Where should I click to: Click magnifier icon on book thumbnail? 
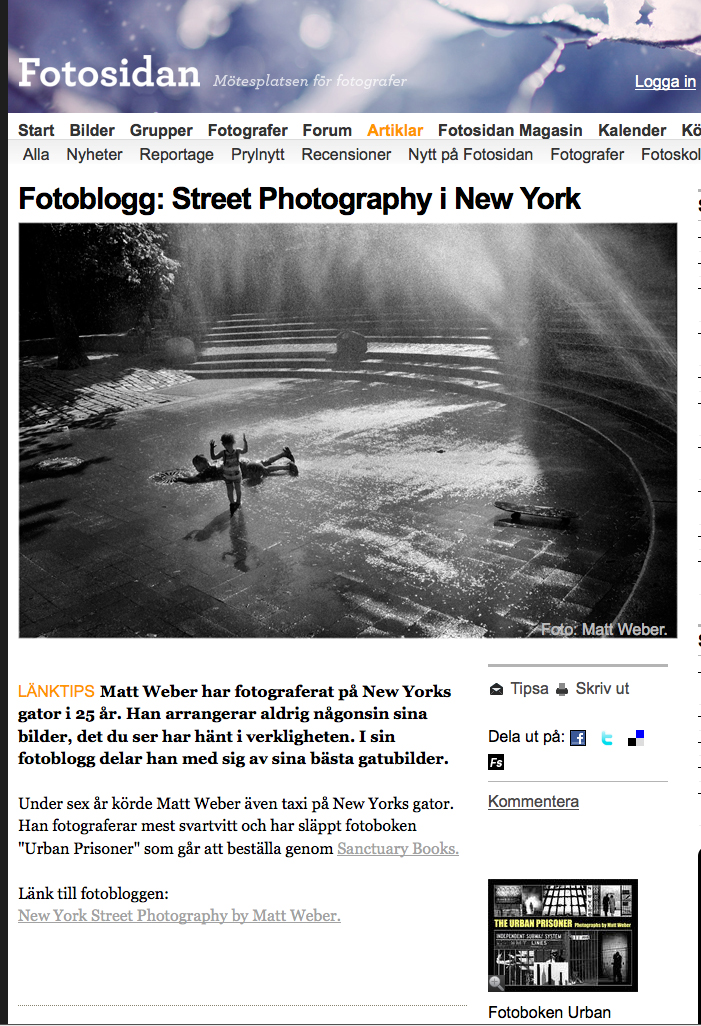(x=497, y=982)
